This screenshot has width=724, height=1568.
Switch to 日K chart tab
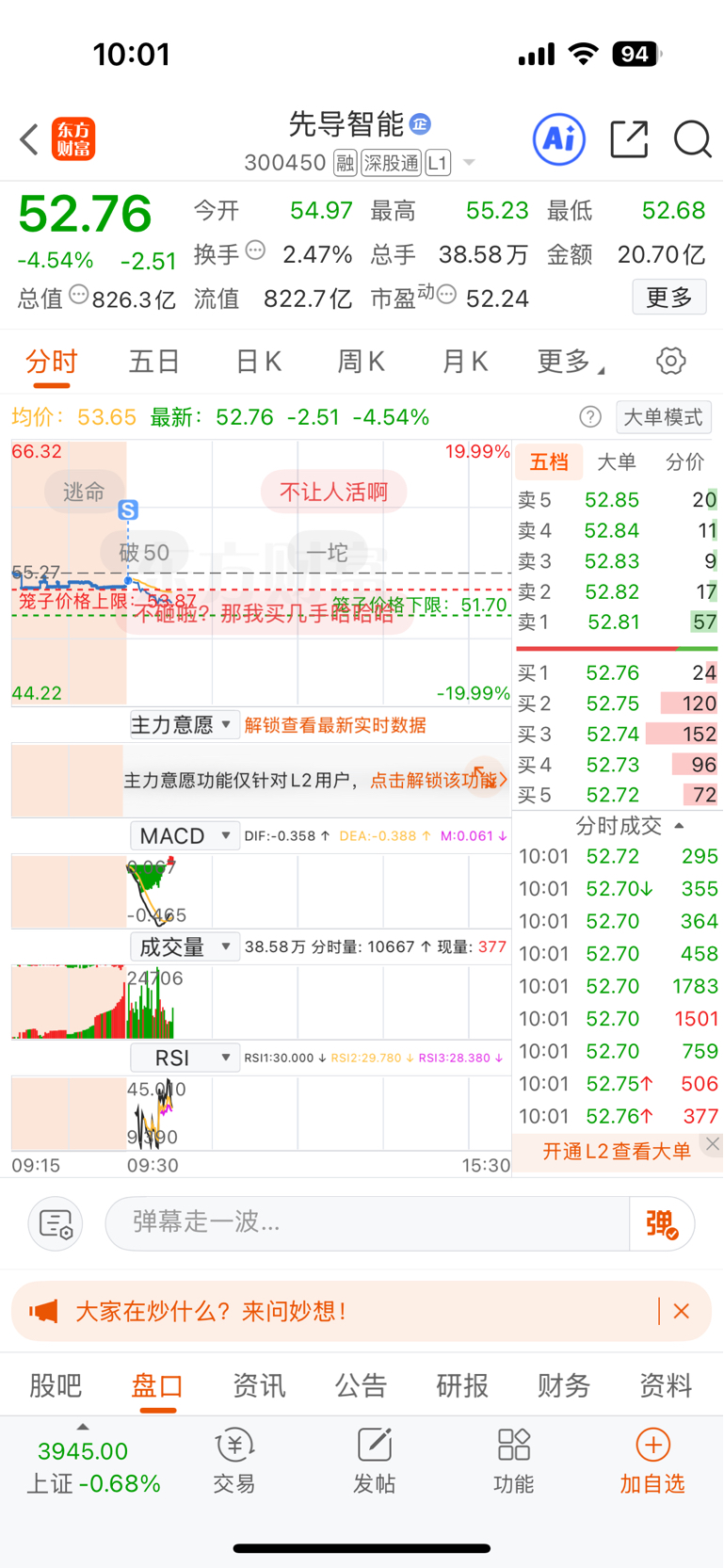pyautogui.click(x=258, y=362)
